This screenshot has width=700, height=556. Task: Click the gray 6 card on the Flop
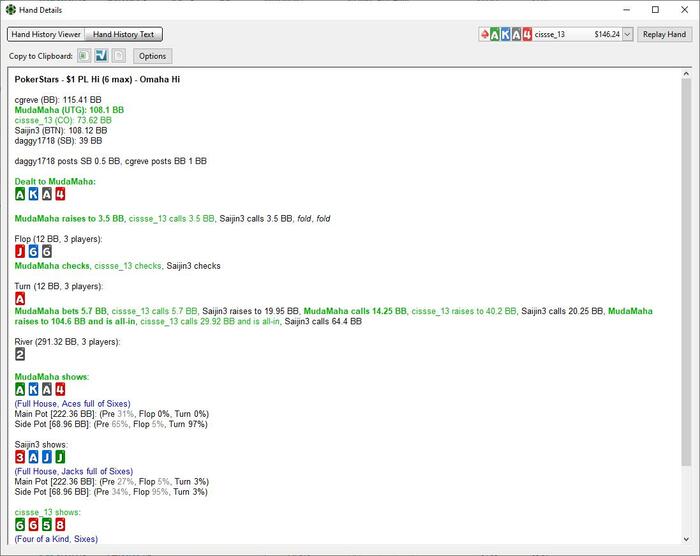tap(47, 251)
